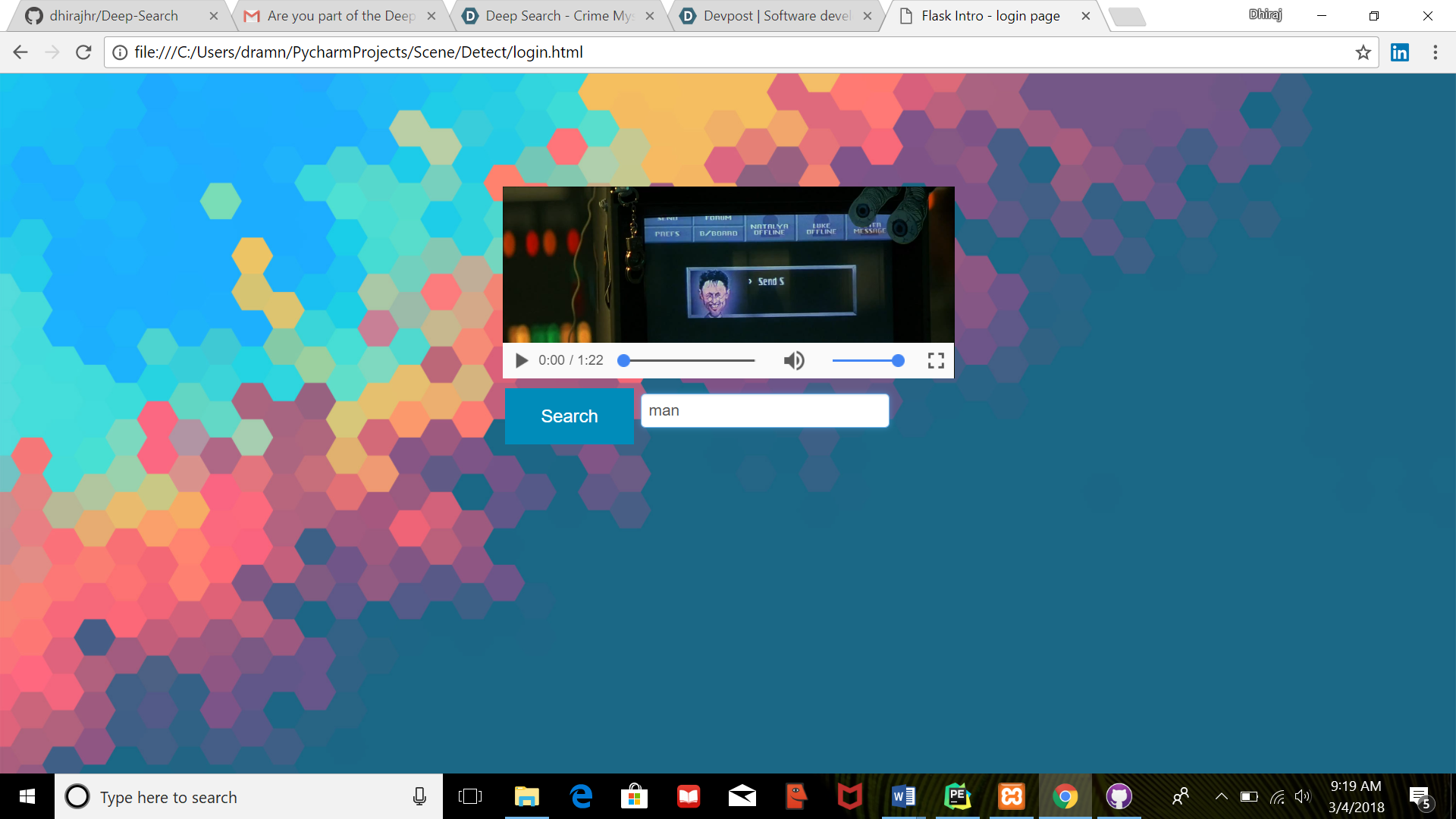Switch to the dhirajhr/Deep-Search tab
This screenshot has width=1456, height=819.
(114, 16)
